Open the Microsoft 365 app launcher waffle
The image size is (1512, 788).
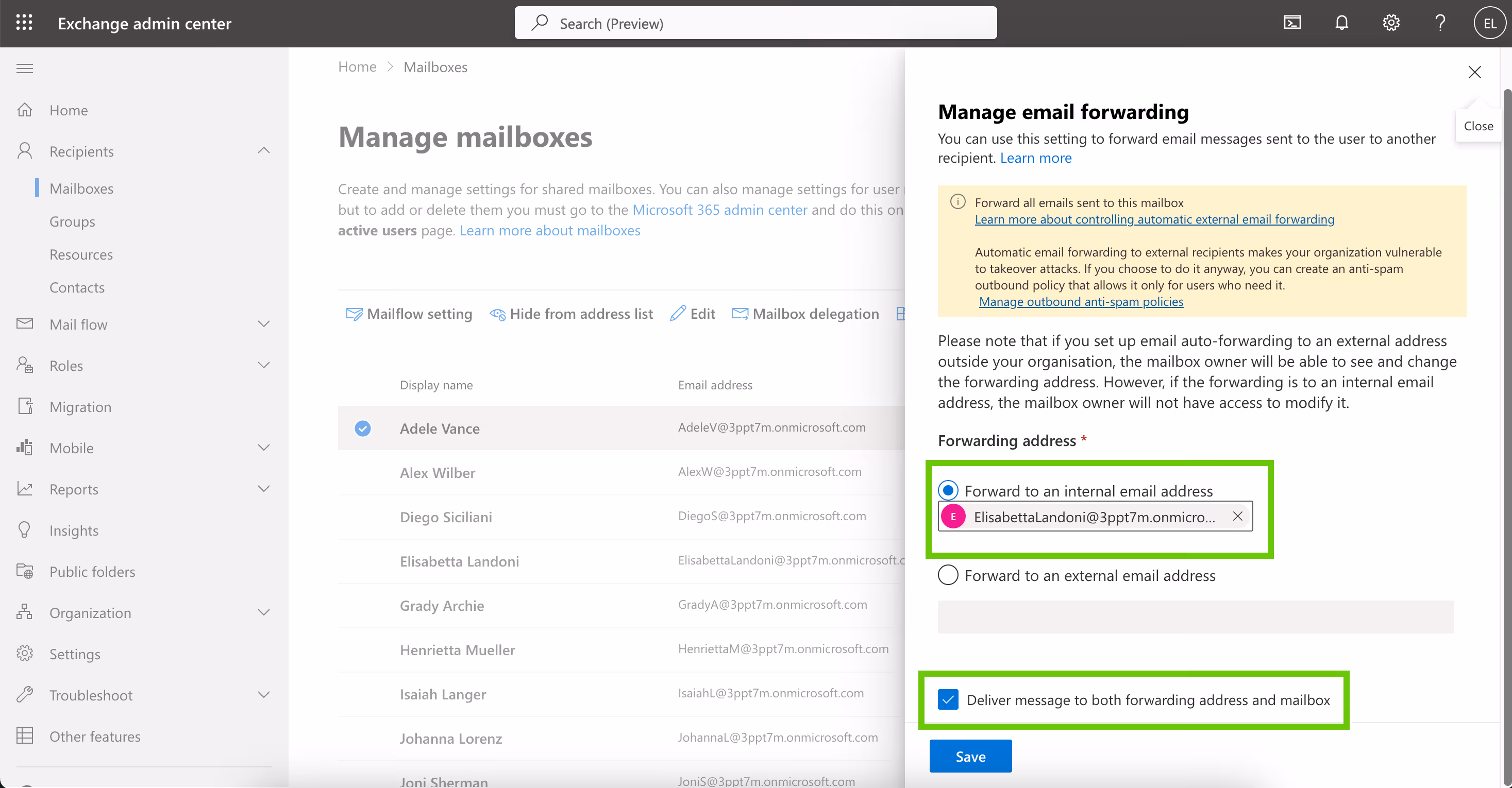24,22
